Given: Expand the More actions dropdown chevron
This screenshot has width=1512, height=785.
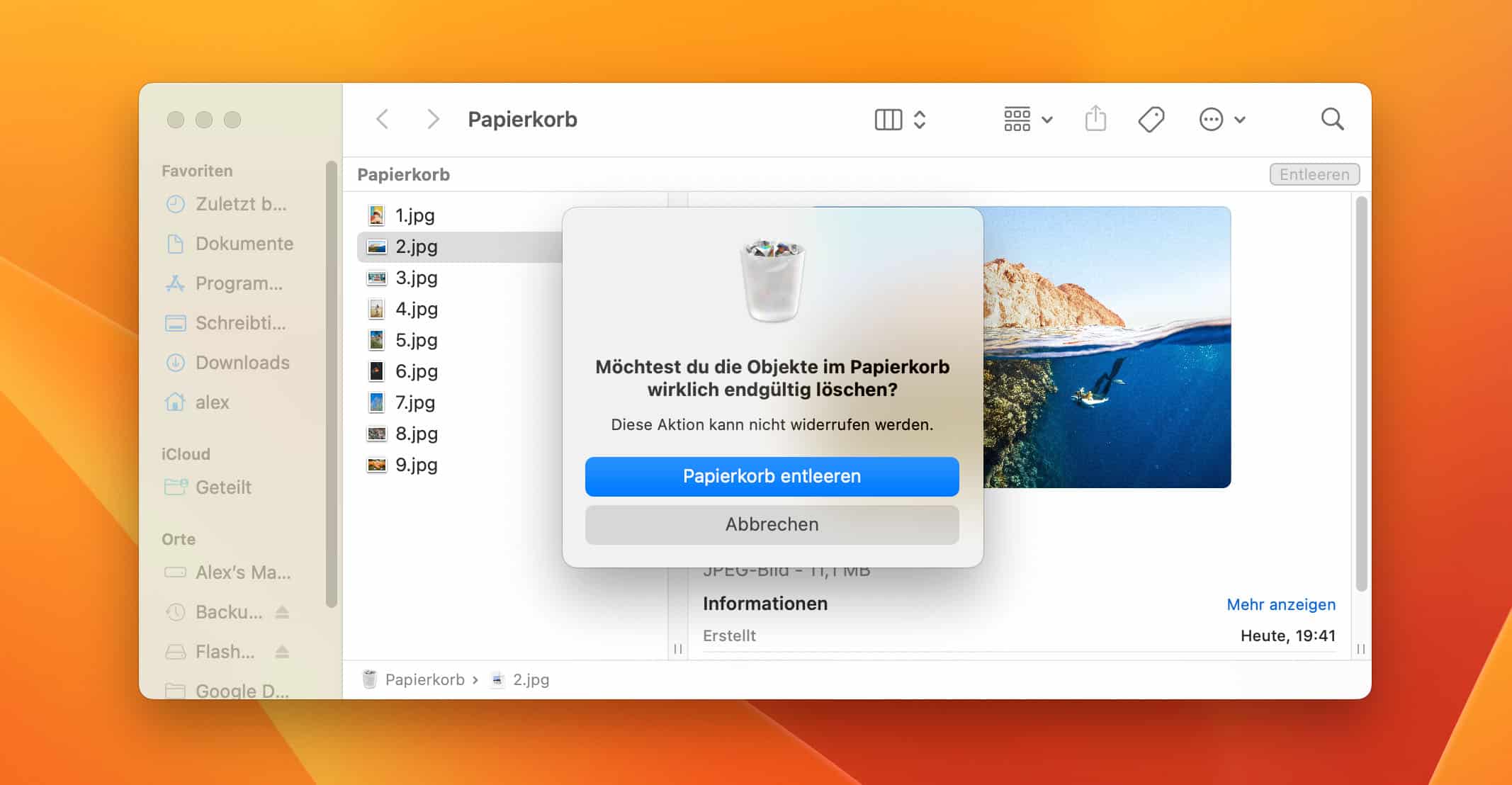Looking at the screenshot, I should (1240, 120).
